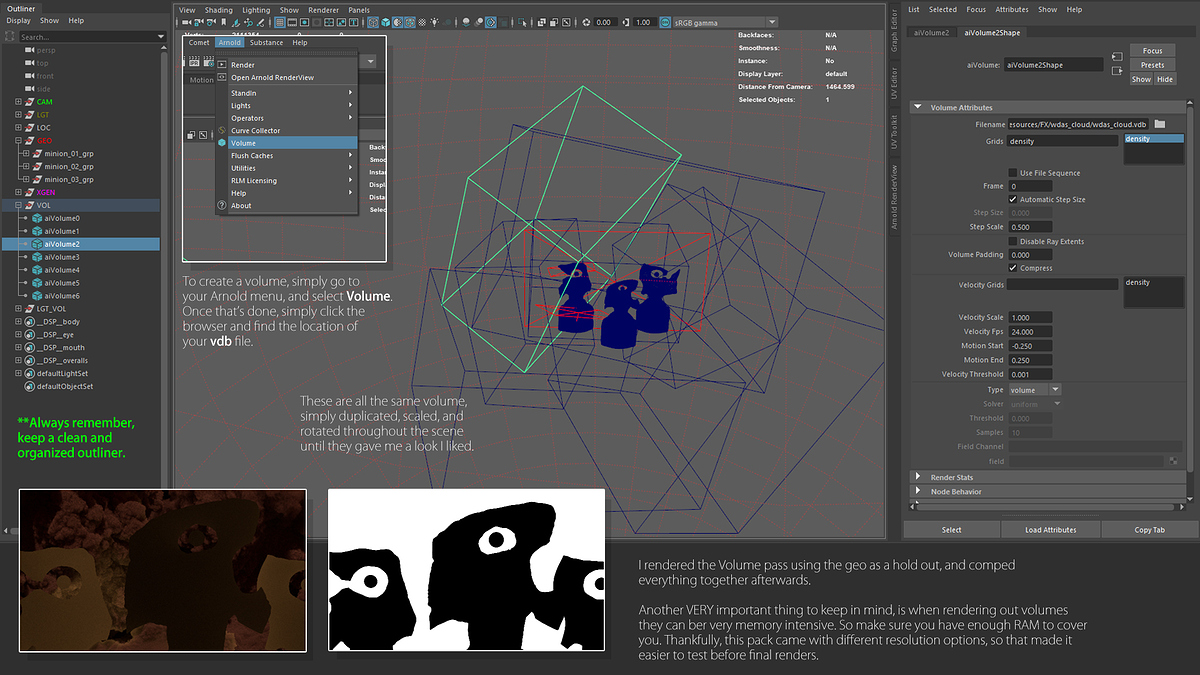Click the input connection icon beside aiVolume field
The image size is (1200, 675).
pos(1117,57)
